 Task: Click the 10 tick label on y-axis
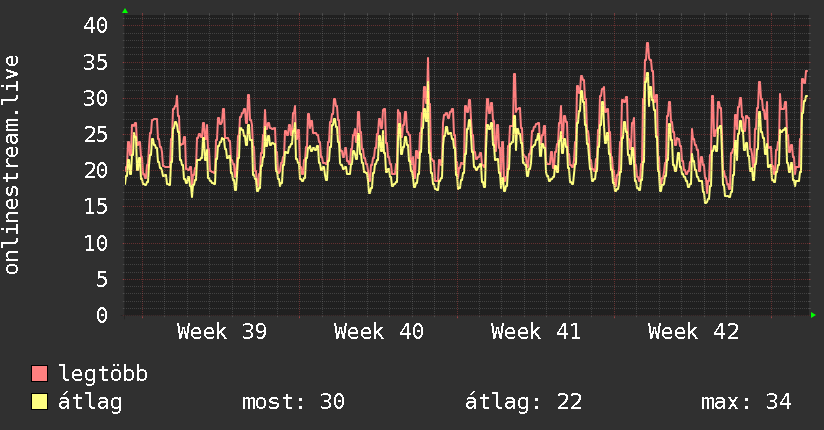click(x=96, y=243)
